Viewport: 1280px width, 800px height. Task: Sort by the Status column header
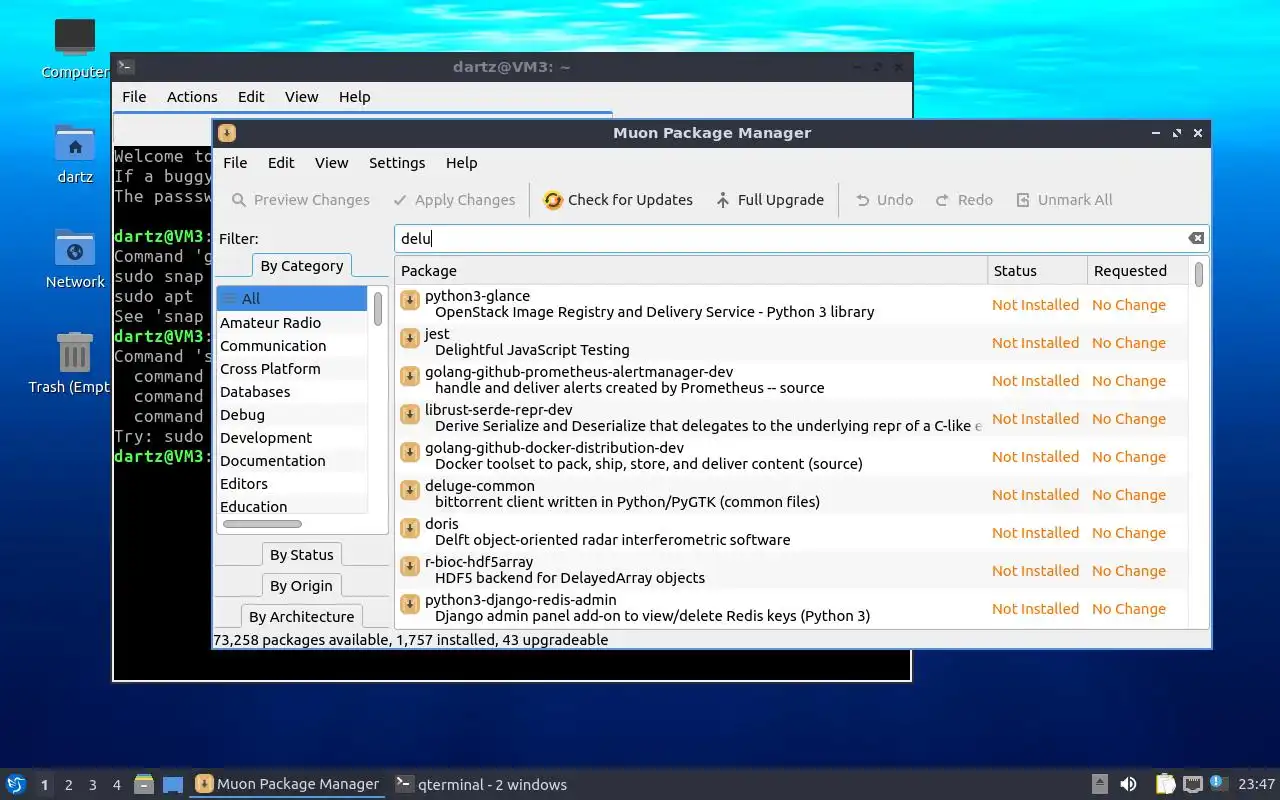1037,271
